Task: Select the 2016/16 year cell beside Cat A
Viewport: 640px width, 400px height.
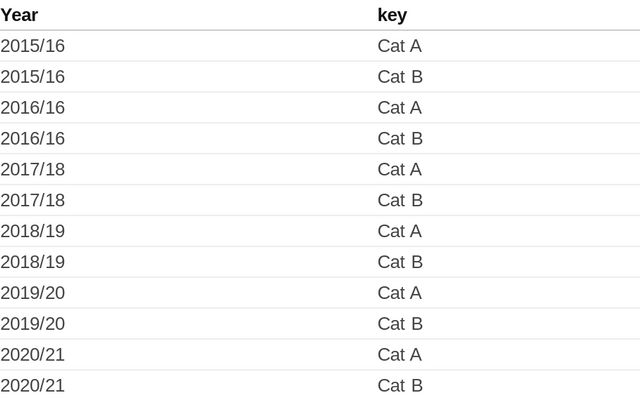Action: 33,108
